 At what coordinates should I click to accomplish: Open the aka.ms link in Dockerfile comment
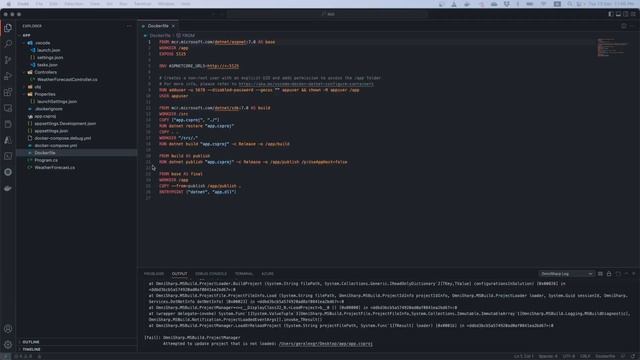click(306, 84)
